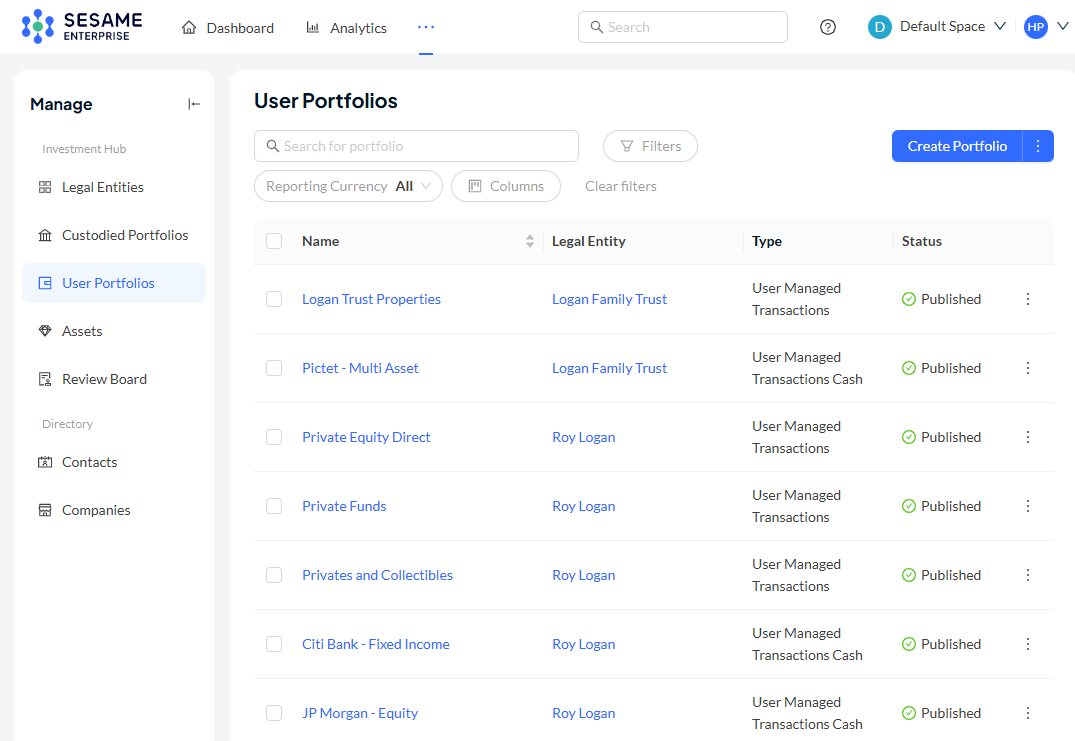
Task: Select all portfolios with header checkbox
Action: pos(274,241)
